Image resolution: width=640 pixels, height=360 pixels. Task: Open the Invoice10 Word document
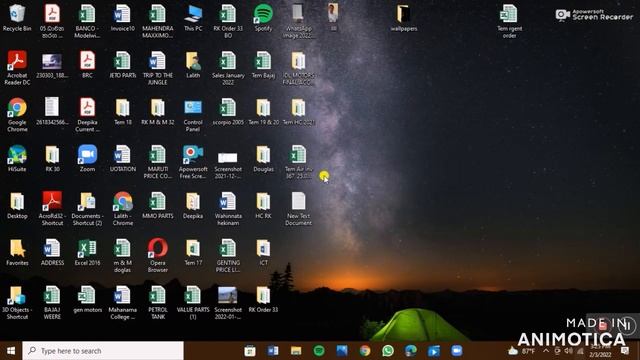point(122,18)
